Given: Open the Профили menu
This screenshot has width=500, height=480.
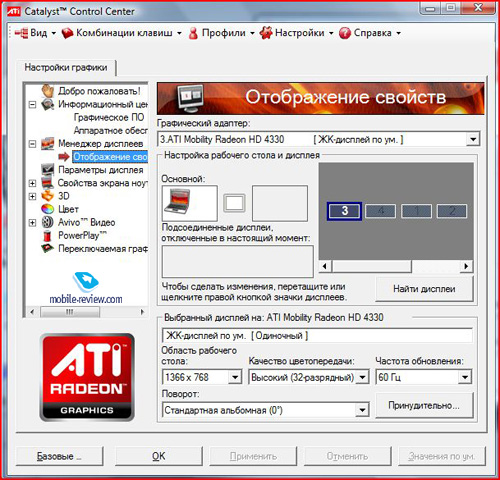Looking at the screenshot, I should pyautogui.click(x=224, y=33).
